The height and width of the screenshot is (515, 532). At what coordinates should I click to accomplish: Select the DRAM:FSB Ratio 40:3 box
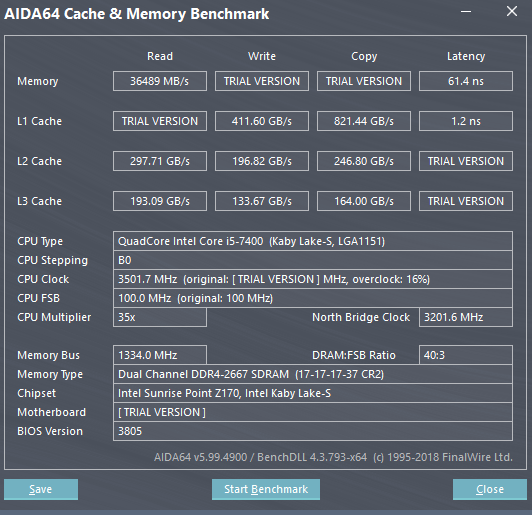click(x=466, y=355)
